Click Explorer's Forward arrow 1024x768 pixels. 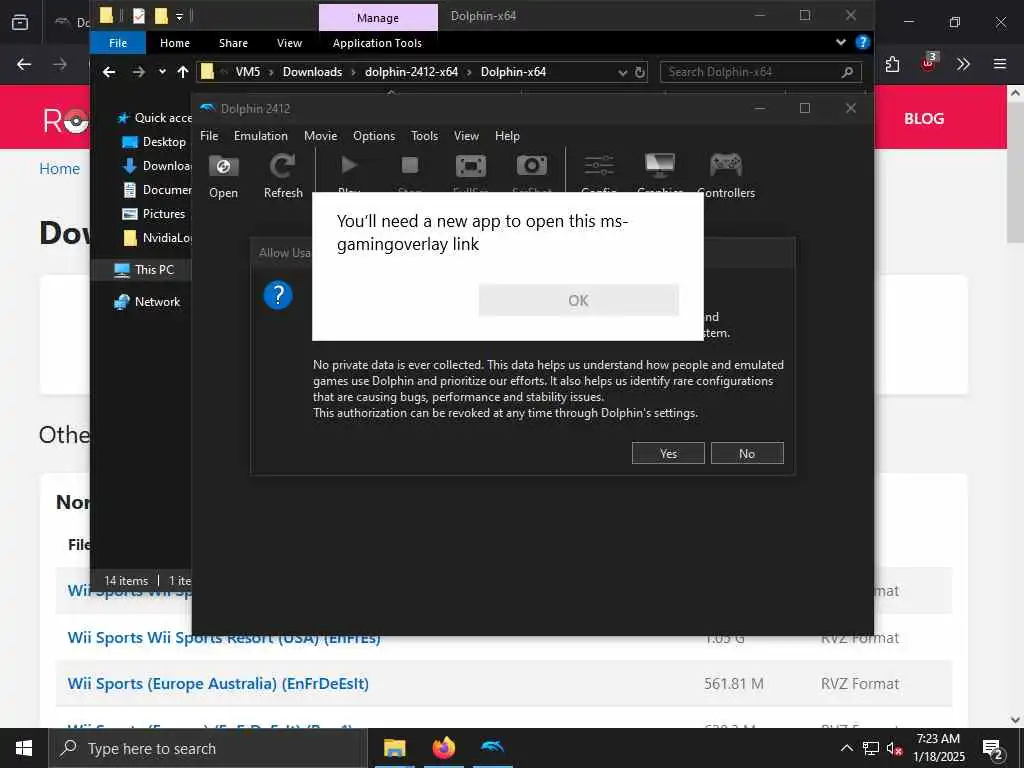click(138, 72)
